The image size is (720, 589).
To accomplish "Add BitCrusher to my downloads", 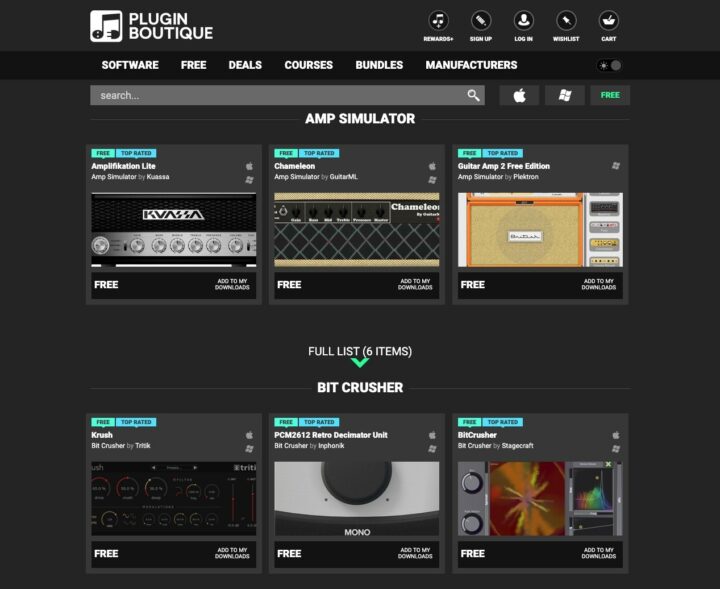I will point(599,553).
